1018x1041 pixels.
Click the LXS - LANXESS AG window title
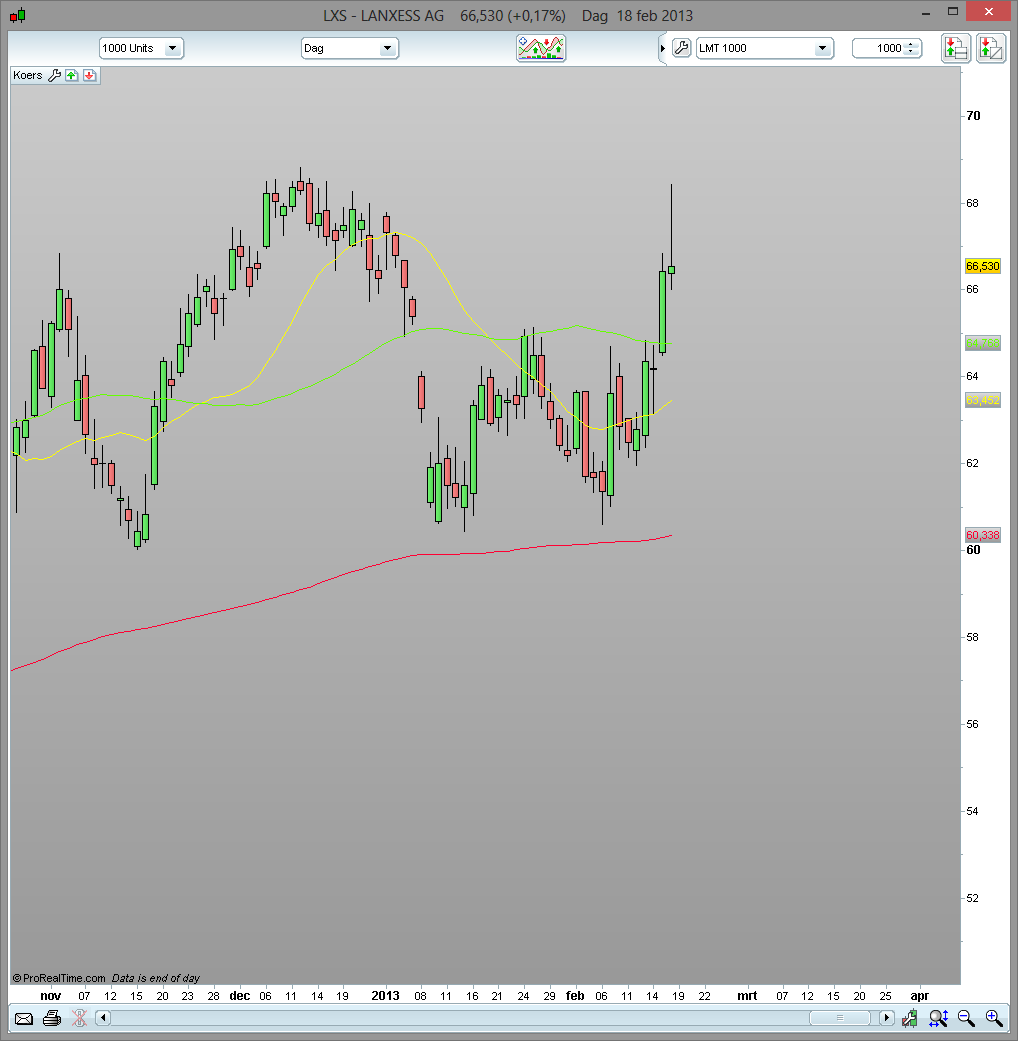[x=383, y=15]
